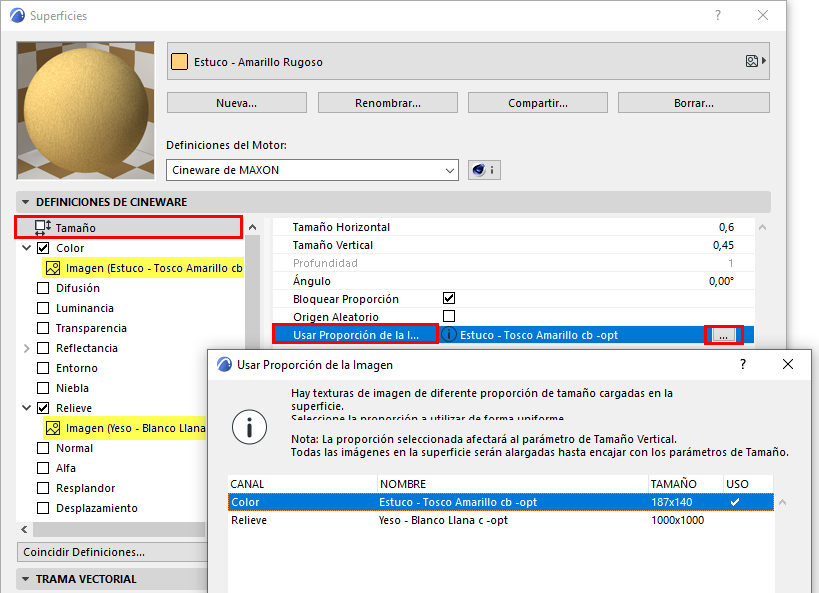The height and width of the screenshot is (593, 819).
Task: Click the Ángulo value 0,00°
Action: 721,281
